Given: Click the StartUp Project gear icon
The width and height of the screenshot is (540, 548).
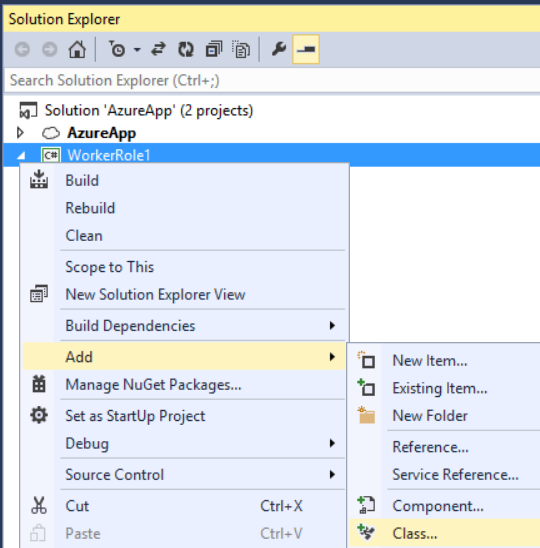Looking at the screenshot, I should pyautogui.click(x=39, y=415).
